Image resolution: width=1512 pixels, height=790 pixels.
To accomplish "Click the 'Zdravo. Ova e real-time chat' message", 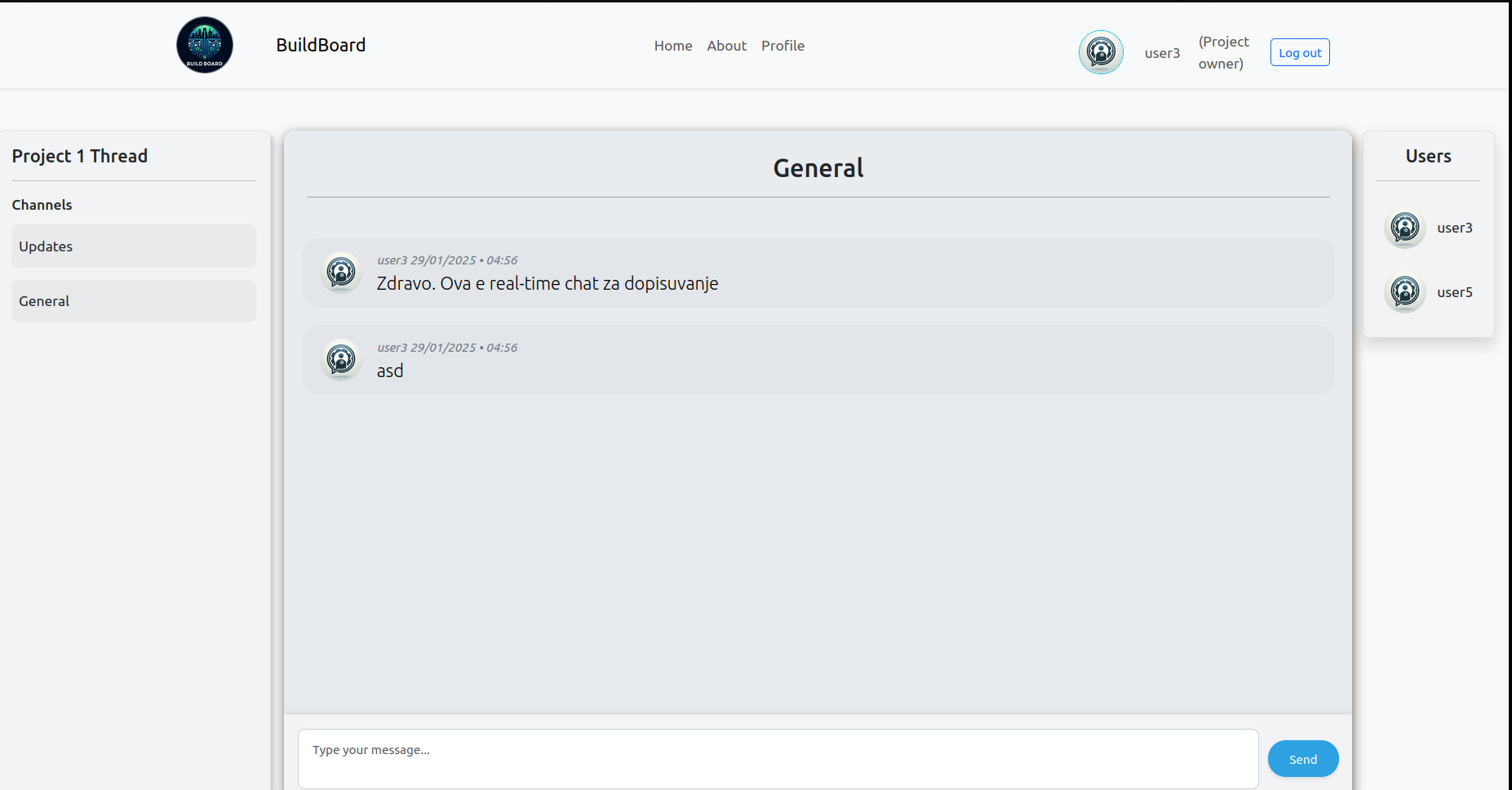I will 547,284.
